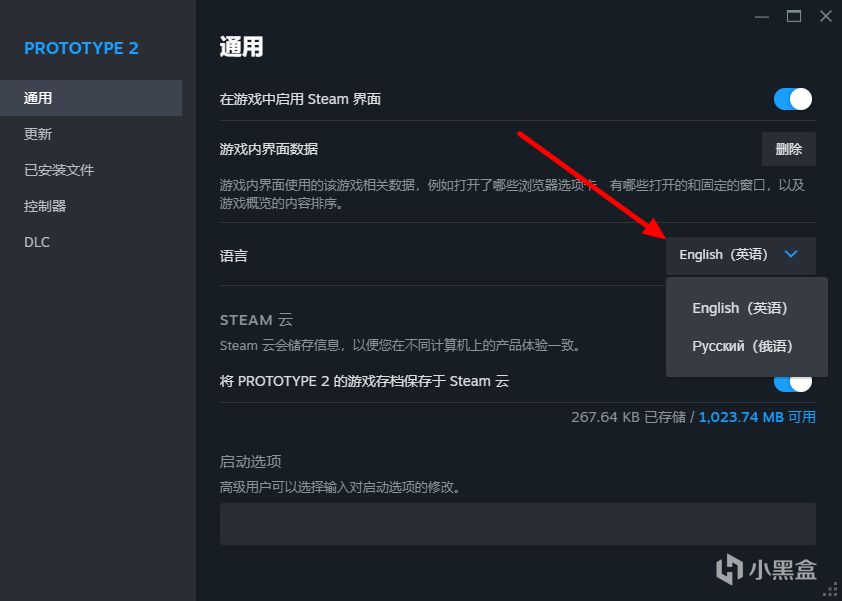Click the 游戏内界面数据 label
This screenshot has width=842, height=601.
[x=268, y=149]
